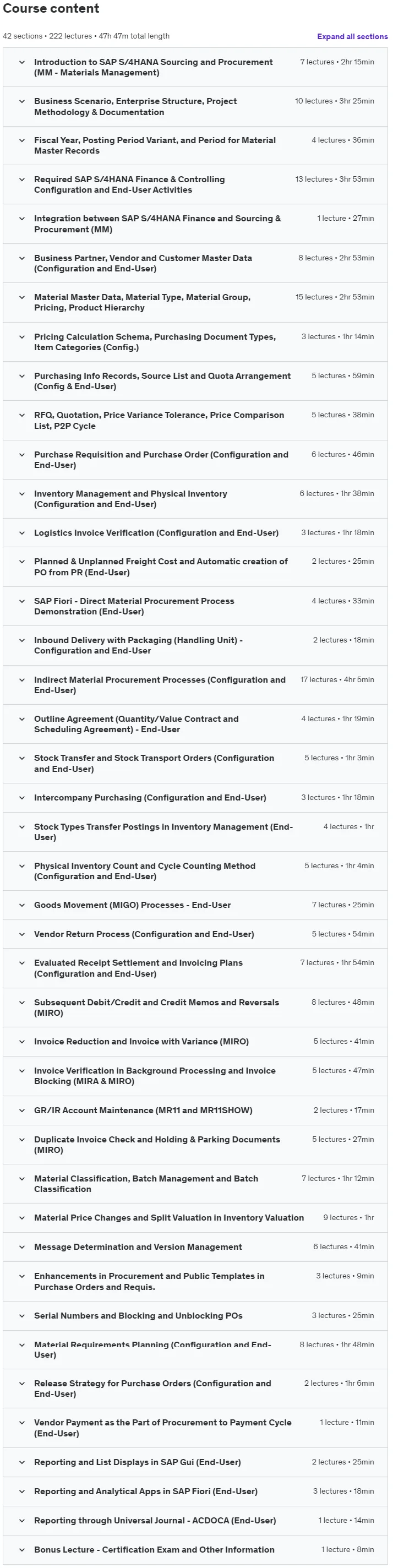Expand the Pricing Calculation Schema section chevron

[x=22, y=336]
